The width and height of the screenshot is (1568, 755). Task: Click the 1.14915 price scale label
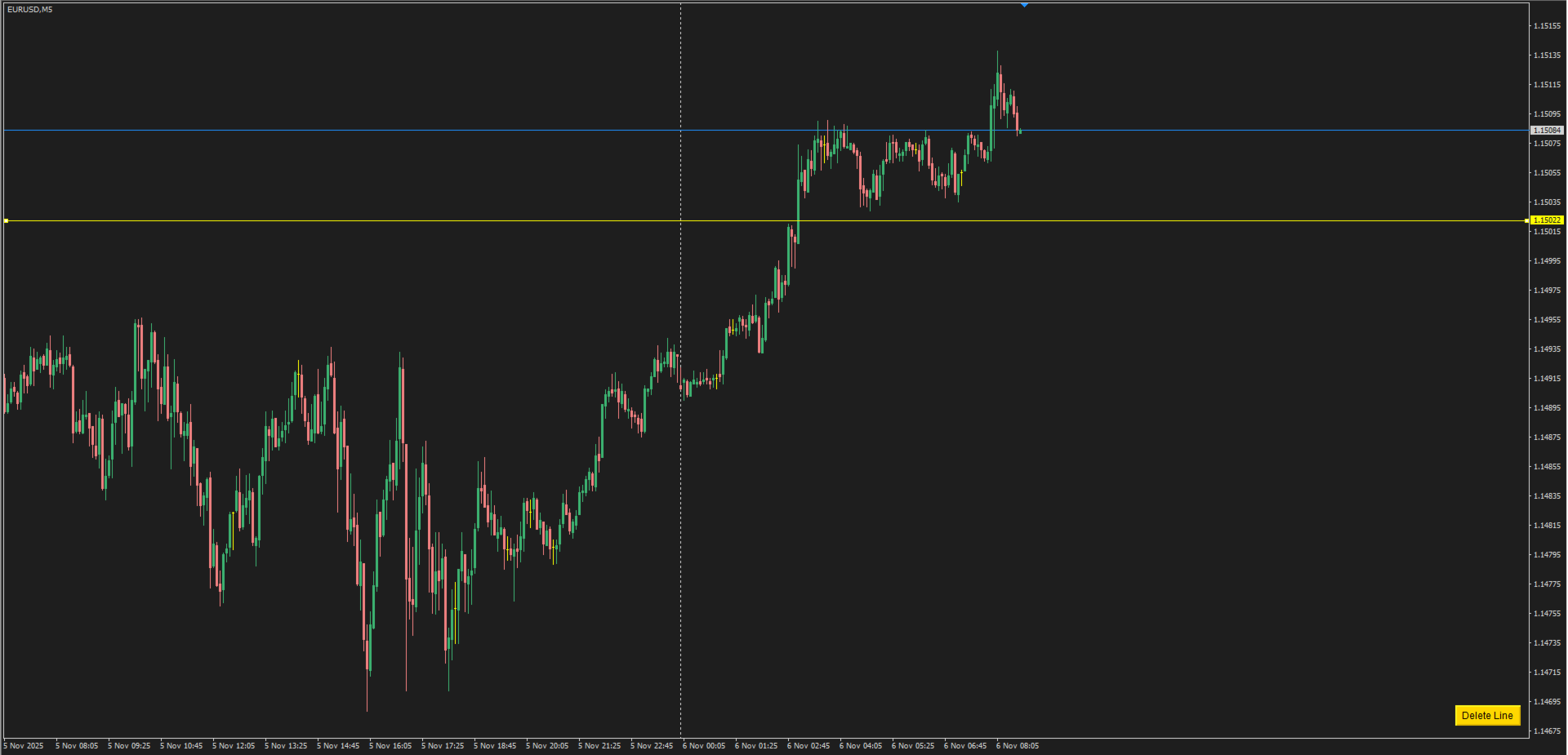[x=1547, y=379]
